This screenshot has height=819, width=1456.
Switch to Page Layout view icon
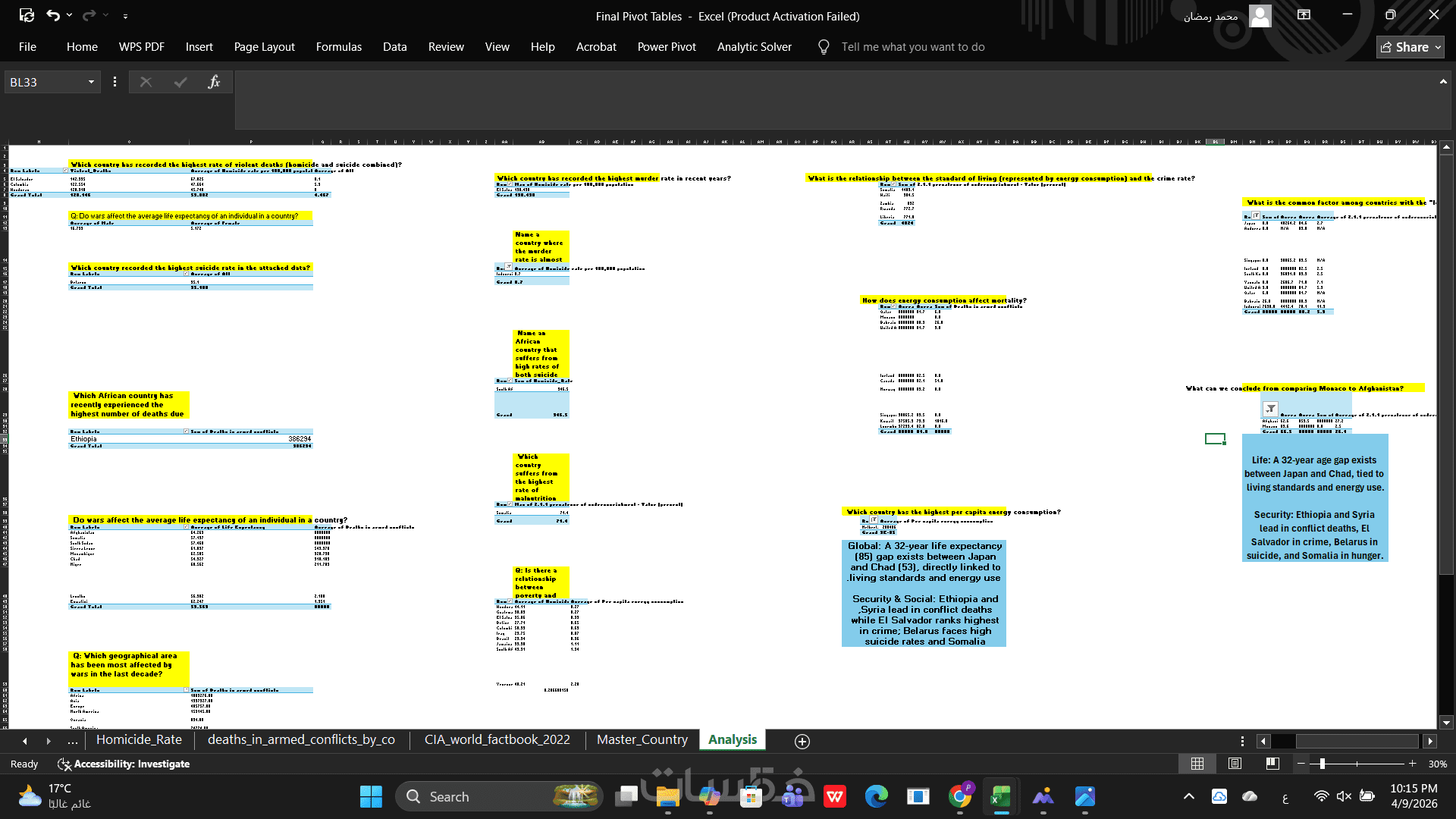[x=1235, y=764]
